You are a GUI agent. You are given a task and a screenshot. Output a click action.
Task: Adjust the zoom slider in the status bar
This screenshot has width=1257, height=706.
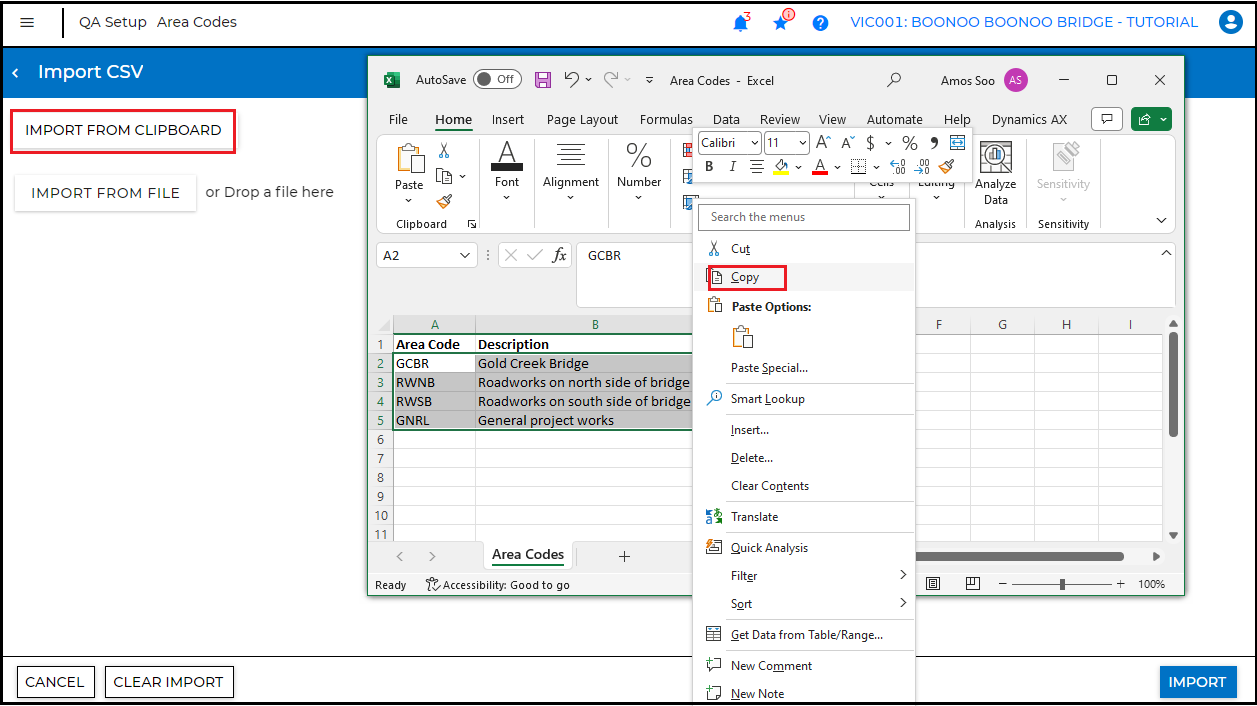click(1062, 583)
